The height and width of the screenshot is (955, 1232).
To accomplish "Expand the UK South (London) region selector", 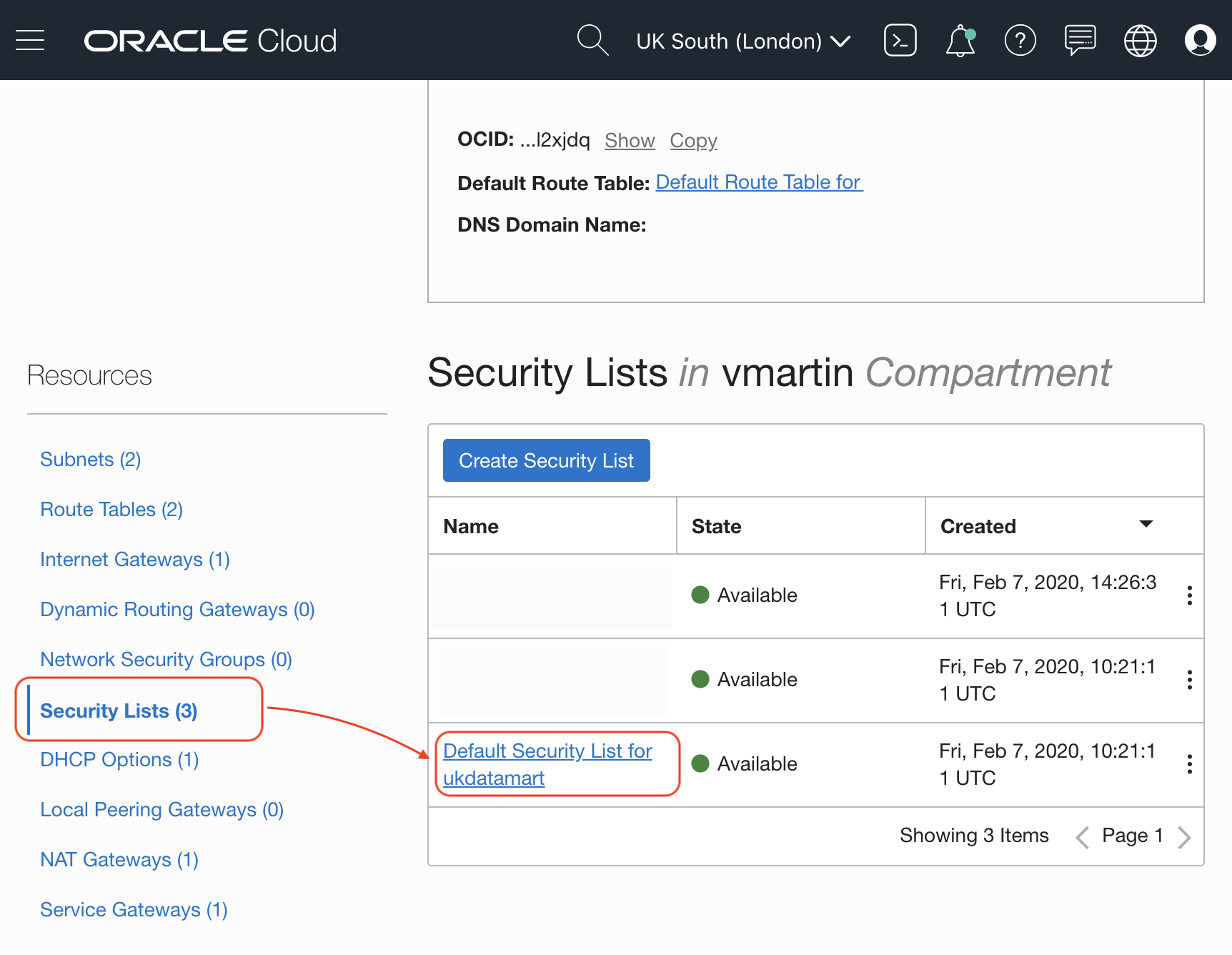I will [x=743, y=41].
